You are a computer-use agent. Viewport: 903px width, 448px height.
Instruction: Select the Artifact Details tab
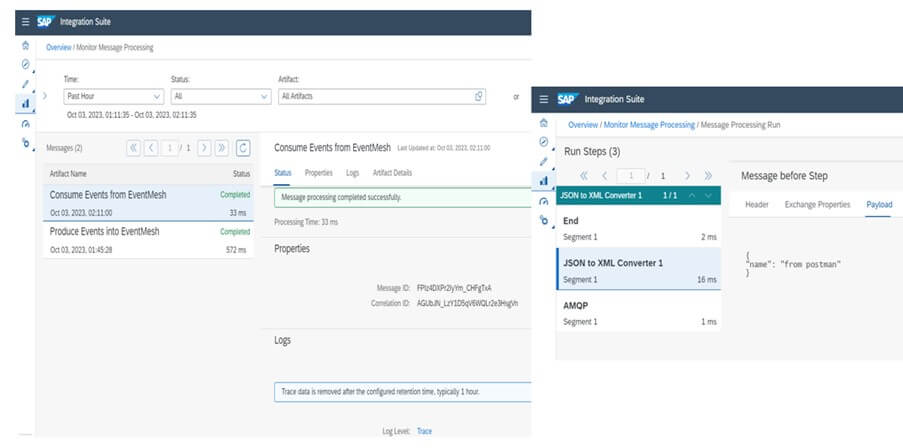pos(392,173)
